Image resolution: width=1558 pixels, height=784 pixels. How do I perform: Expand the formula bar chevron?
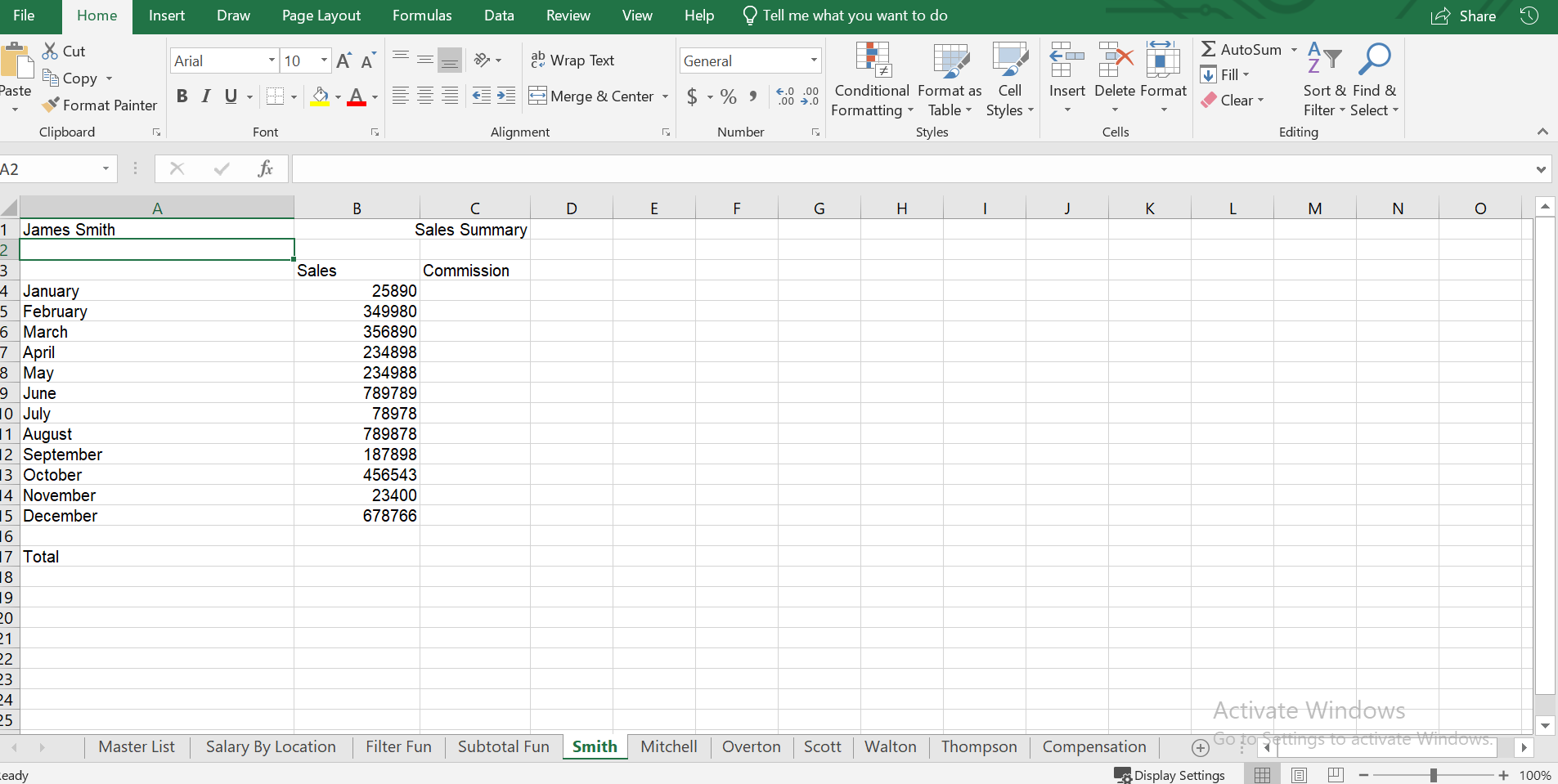click(1541, 169)
